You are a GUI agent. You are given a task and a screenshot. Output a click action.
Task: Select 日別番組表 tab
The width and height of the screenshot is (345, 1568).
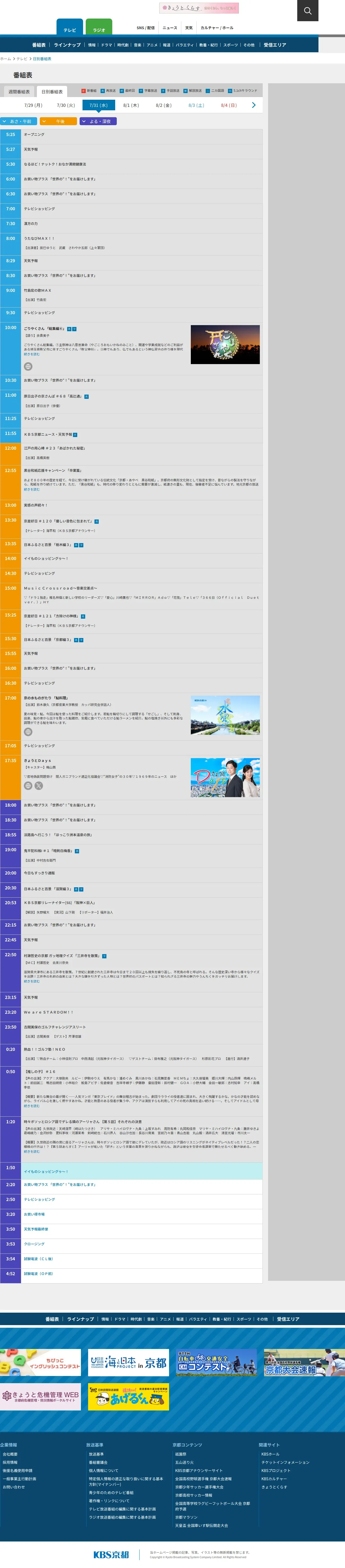point(52,91)
